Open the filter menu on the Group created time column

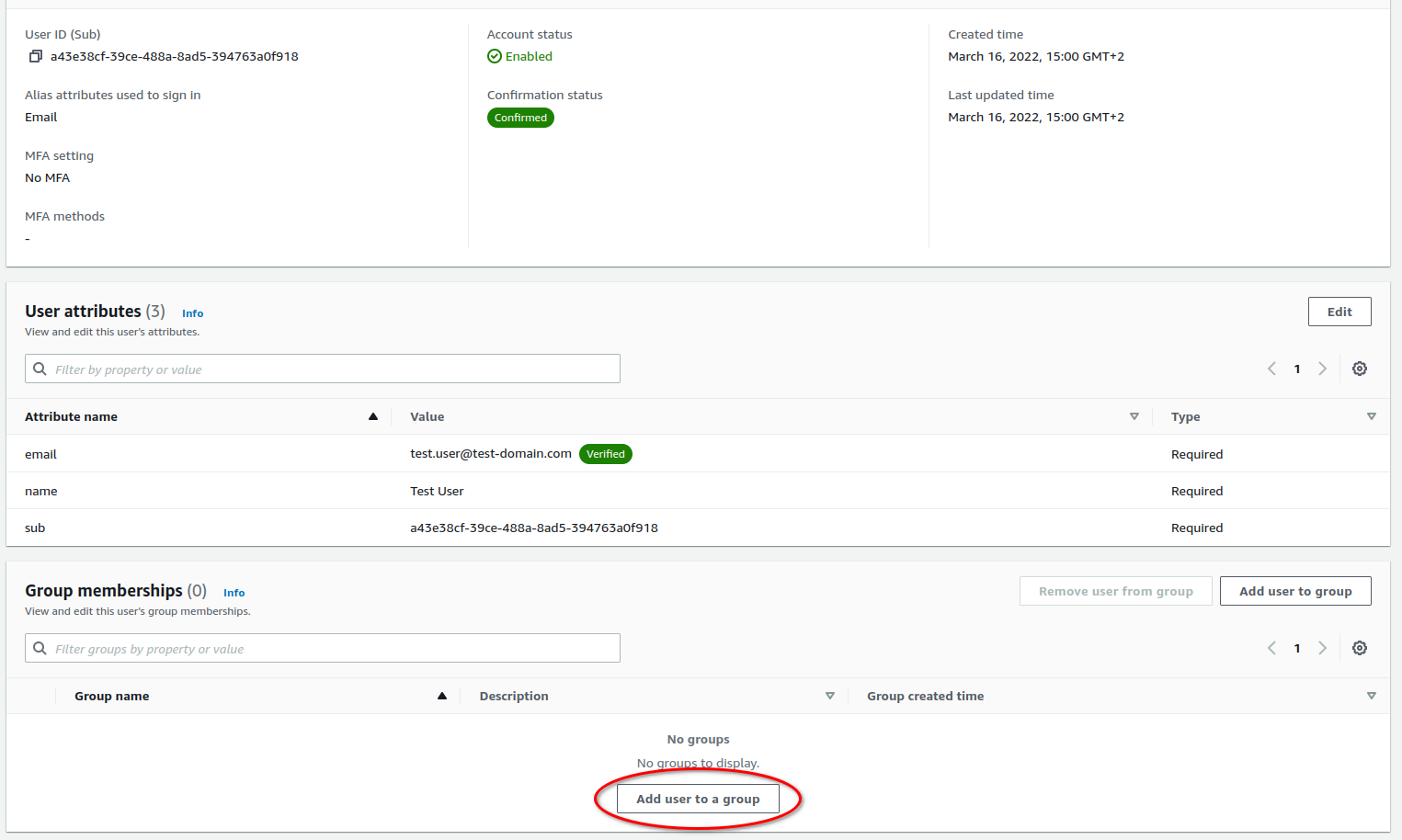coord(1372,696)
